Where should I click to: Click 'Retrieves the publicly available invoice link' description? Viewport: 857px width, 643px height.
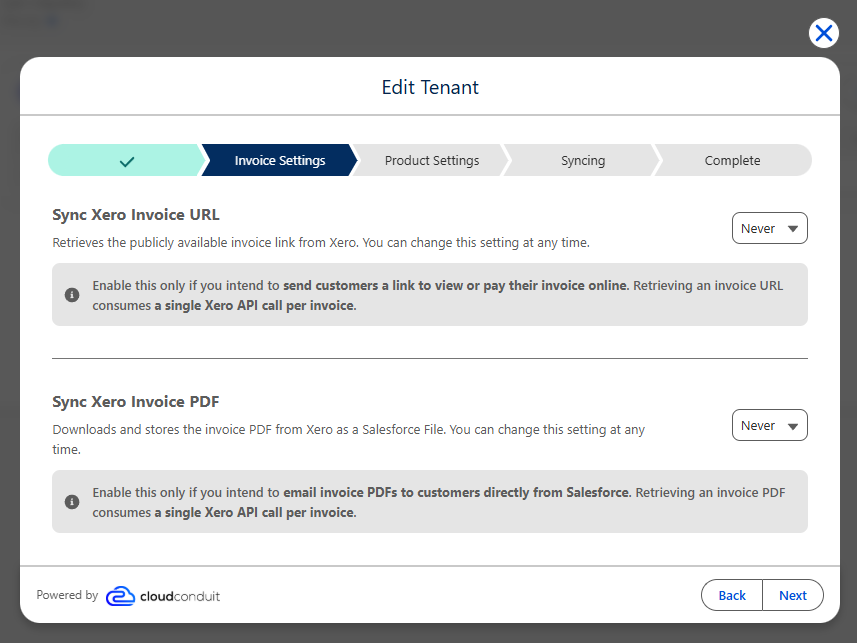click(x=321, y=242)
